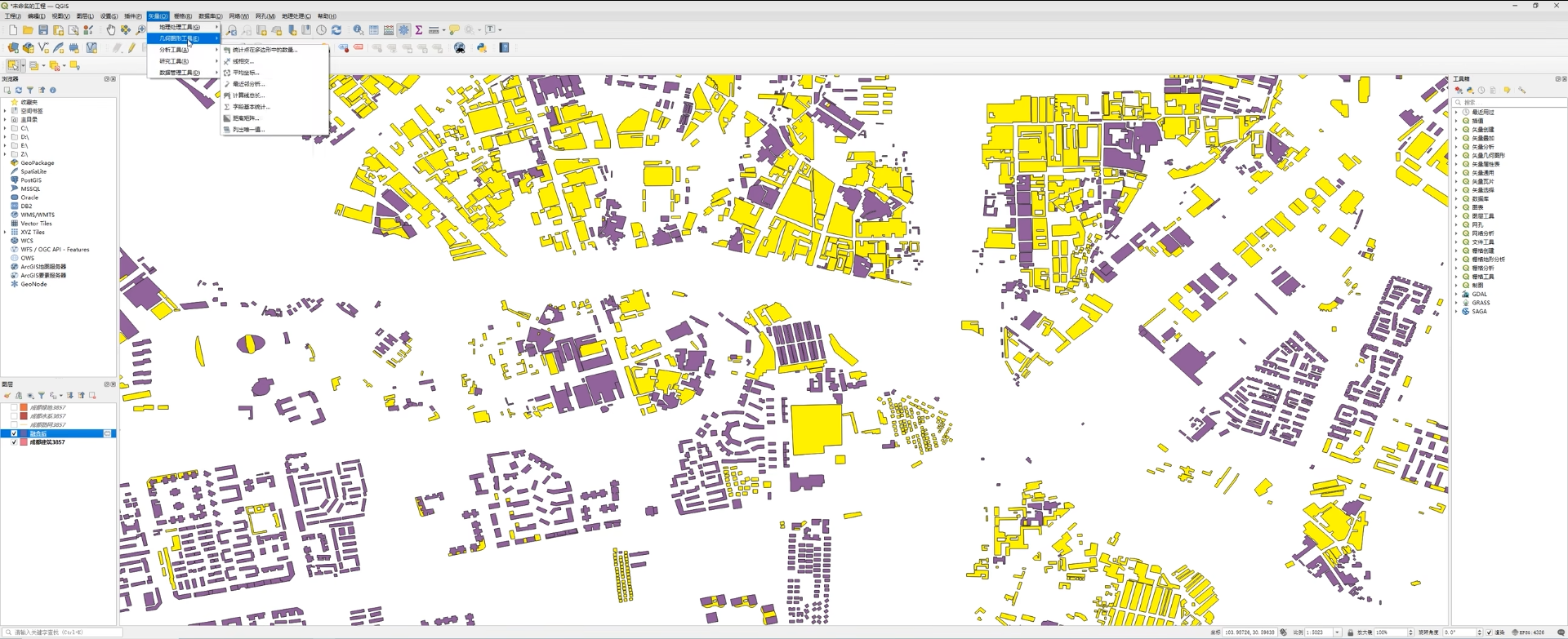Click the Browser panel filter icon
The height and width of the screenshot is (639, 1568).
(x=30, y=91)
